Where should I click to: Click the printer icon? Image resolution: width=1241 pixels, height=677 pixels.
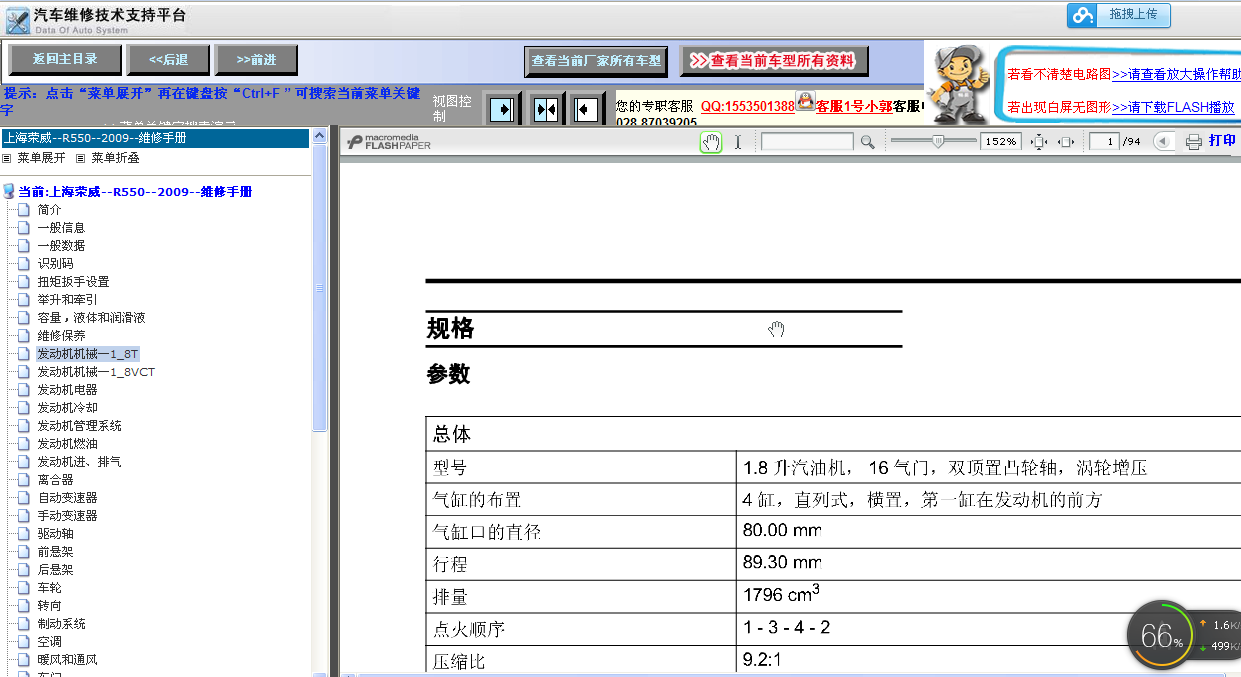coord(1193,142)
